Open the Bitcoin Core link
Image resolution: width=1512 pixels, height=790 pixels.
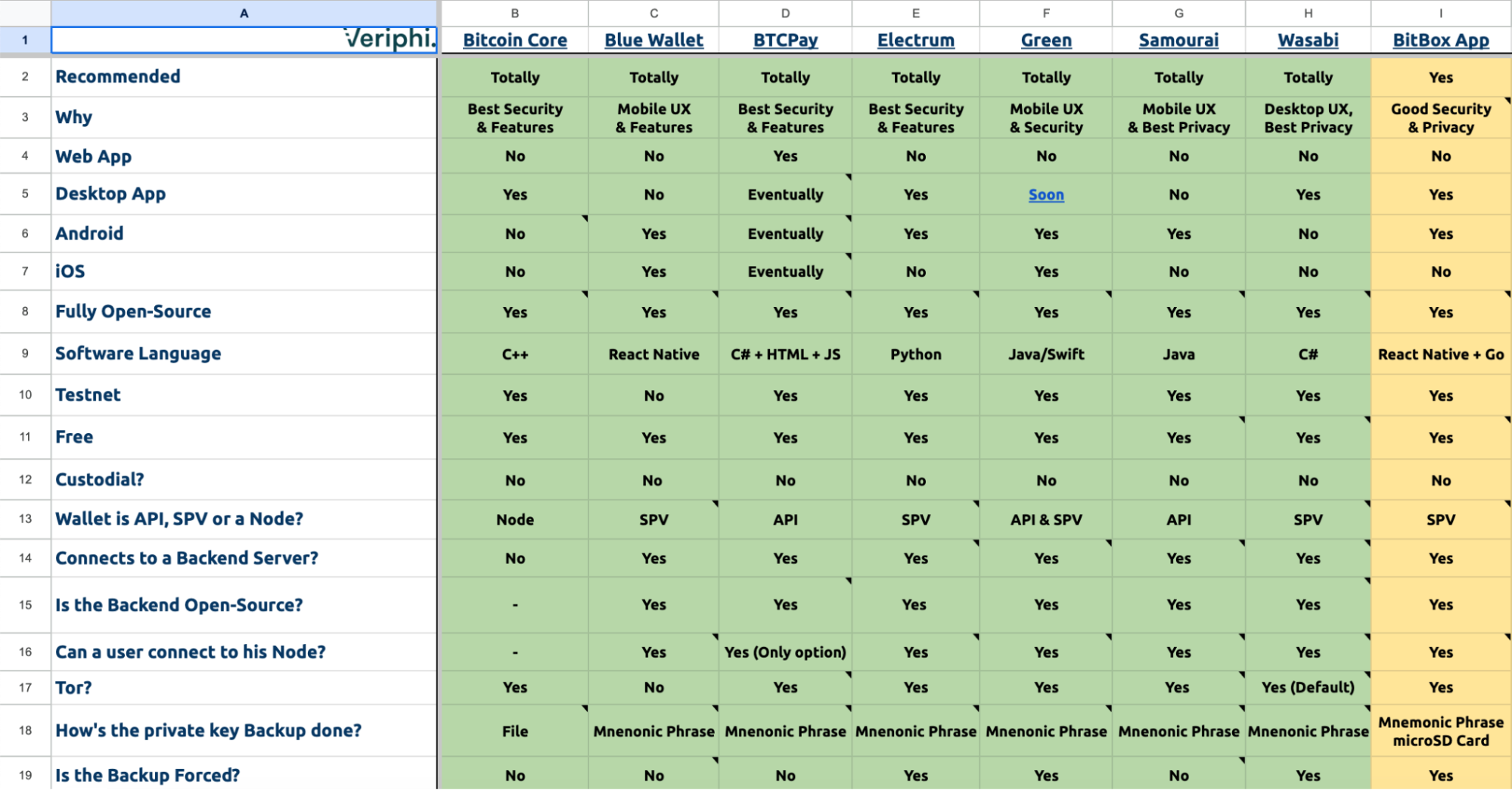514,40
